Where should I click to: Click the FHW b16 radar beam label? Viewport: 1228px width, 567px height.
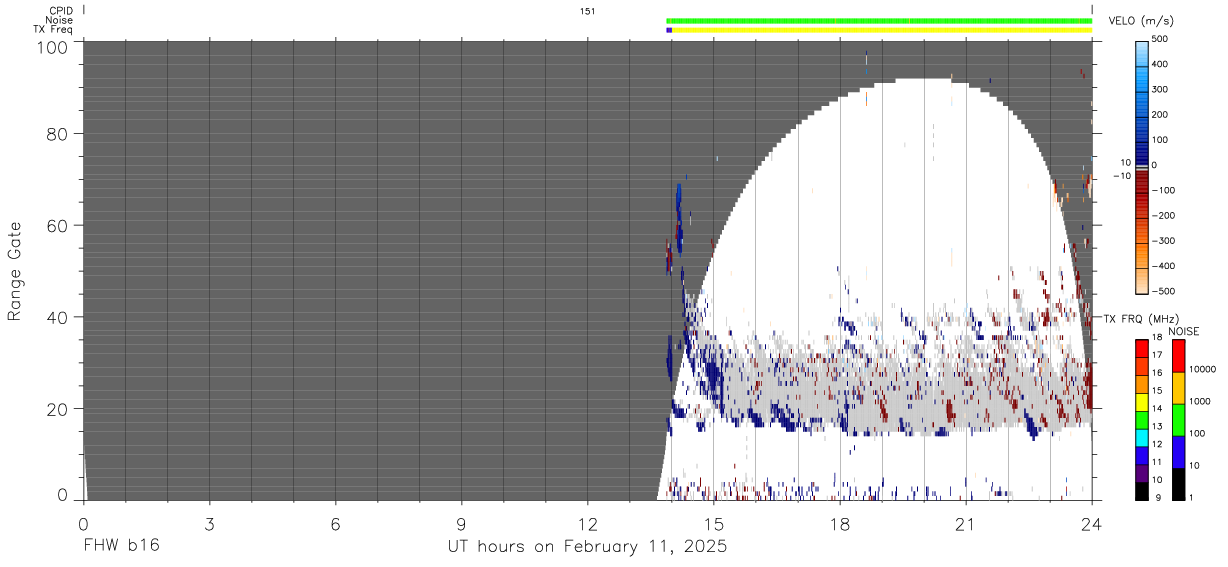(x=121, y=547)
